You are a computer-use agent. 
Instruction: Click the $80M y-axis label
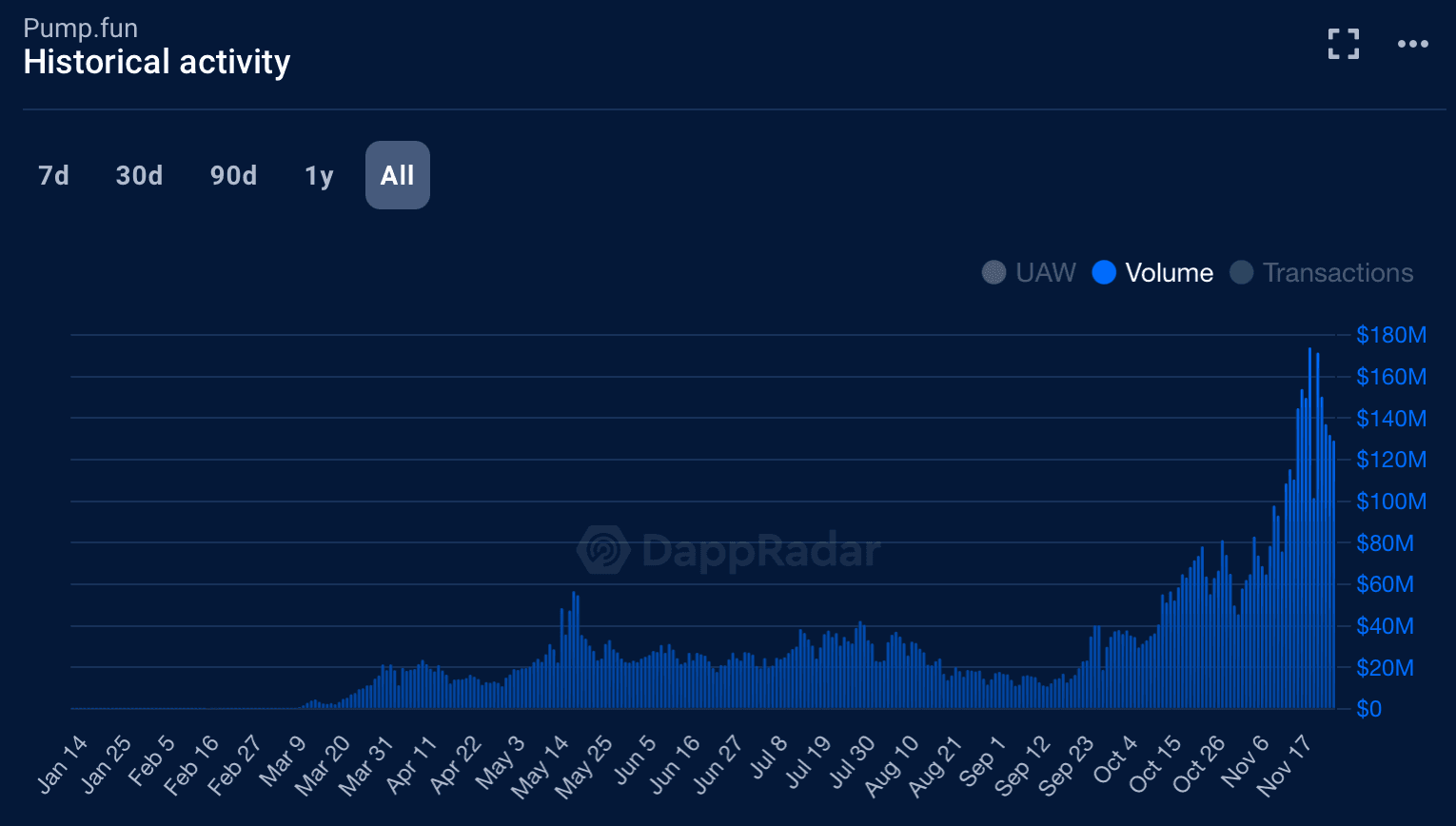(x=1386, y=543)
